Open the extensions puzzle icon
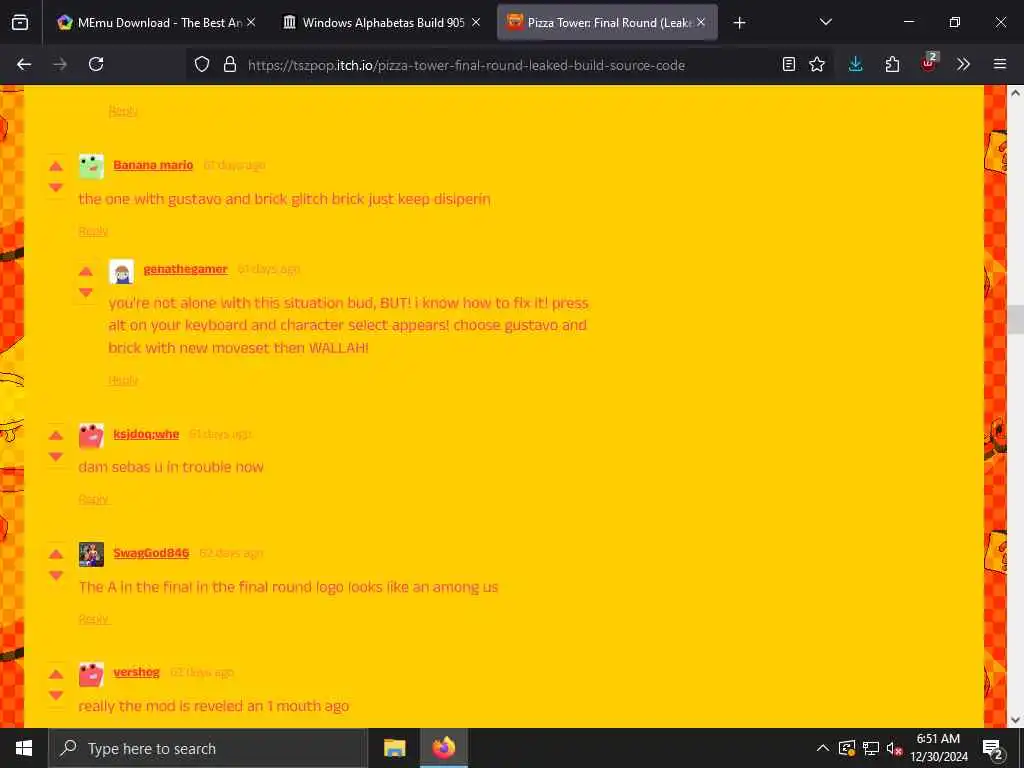Image resolution: width=1024 pixels, height=768 pixels. pyautogui.click(x=892, y=65)
